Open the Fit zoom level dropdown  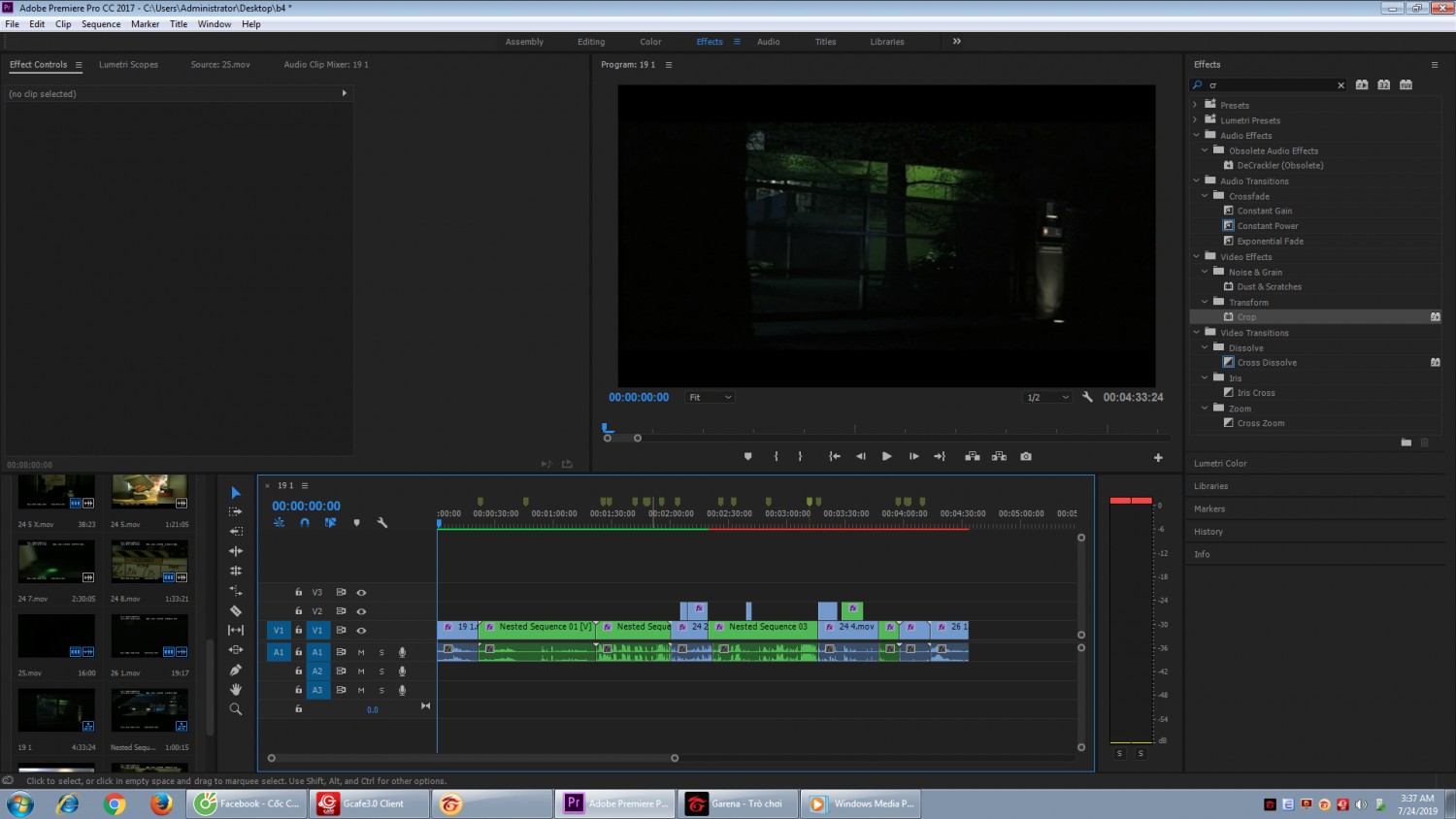coord(710,397)
